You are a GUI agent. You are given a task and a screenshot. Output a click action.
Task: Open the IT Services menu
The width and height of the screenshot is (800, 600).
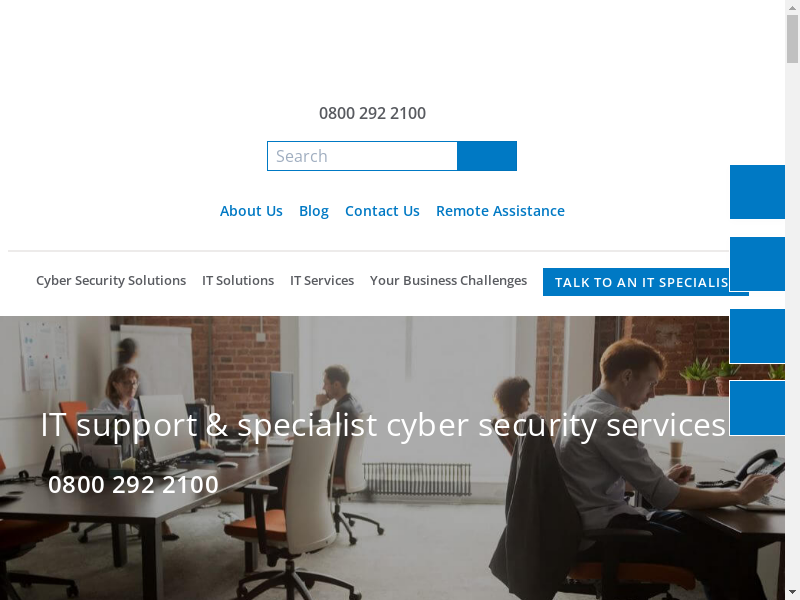coord(322,281)
